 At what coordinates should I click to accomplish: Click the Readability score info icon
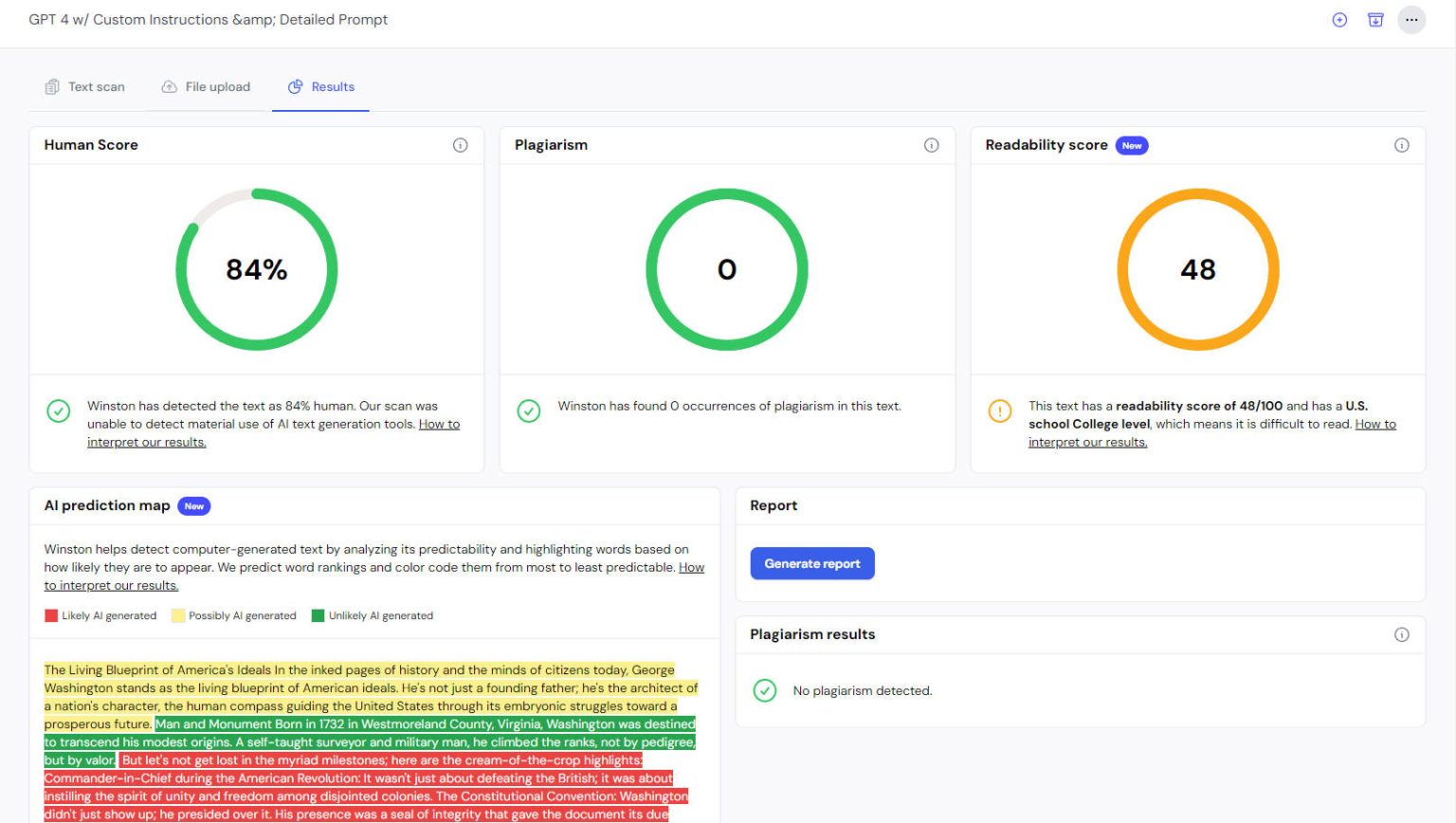pyautogui.click(x=1402, y=145)
